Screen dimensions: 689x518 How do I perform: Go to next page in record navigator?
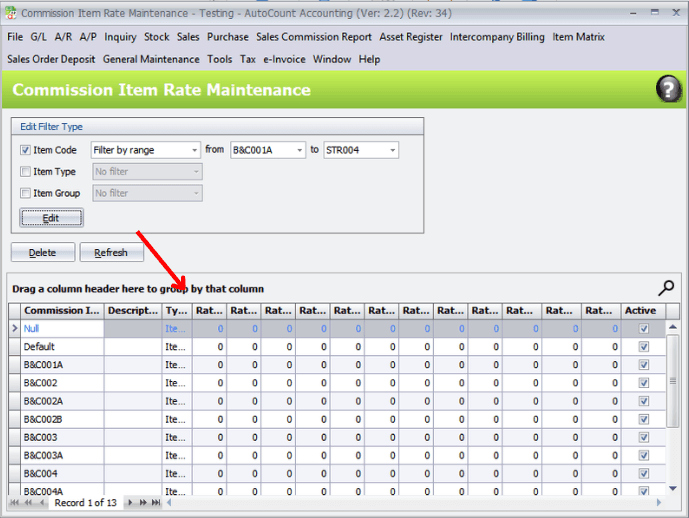tap(143, 502)
